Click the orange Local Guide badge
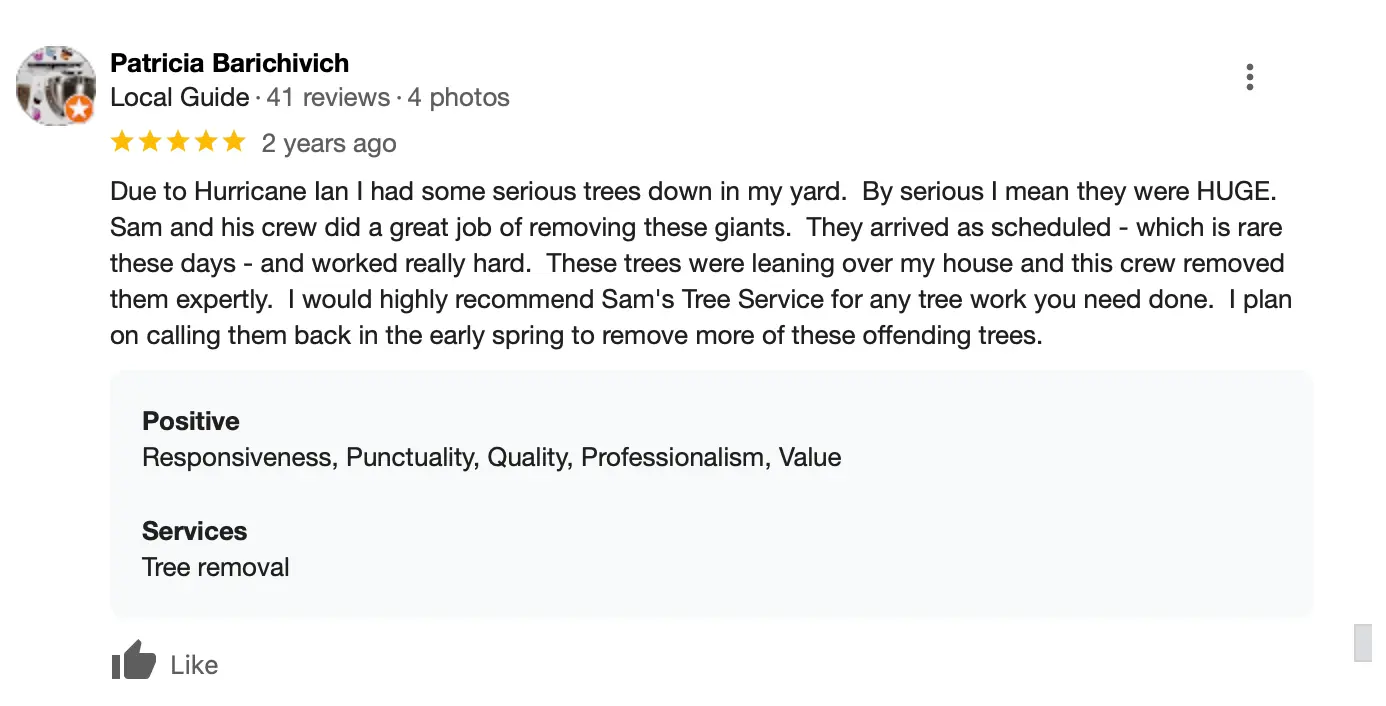The width and height of the screenshot is (1386, 706). 80,109
